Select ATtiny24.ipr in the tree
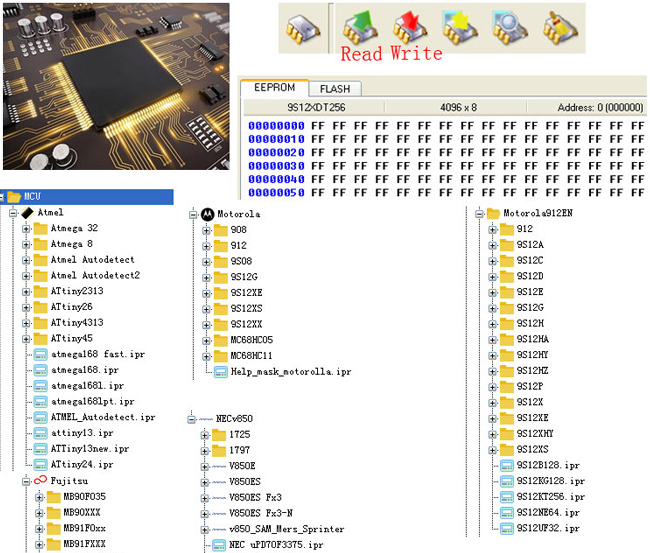This screenshot has height=553, width=650. click(82, 465)
